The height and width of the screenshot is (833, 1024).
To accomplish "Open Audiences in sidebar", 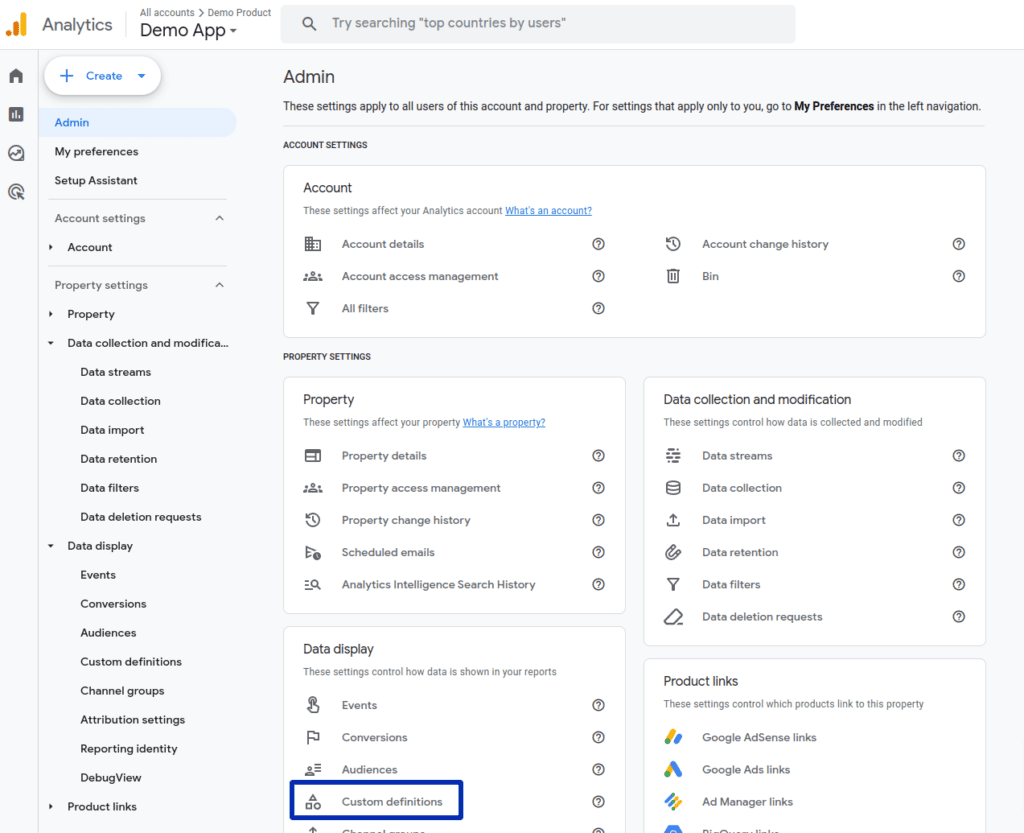I will (108, 633).
